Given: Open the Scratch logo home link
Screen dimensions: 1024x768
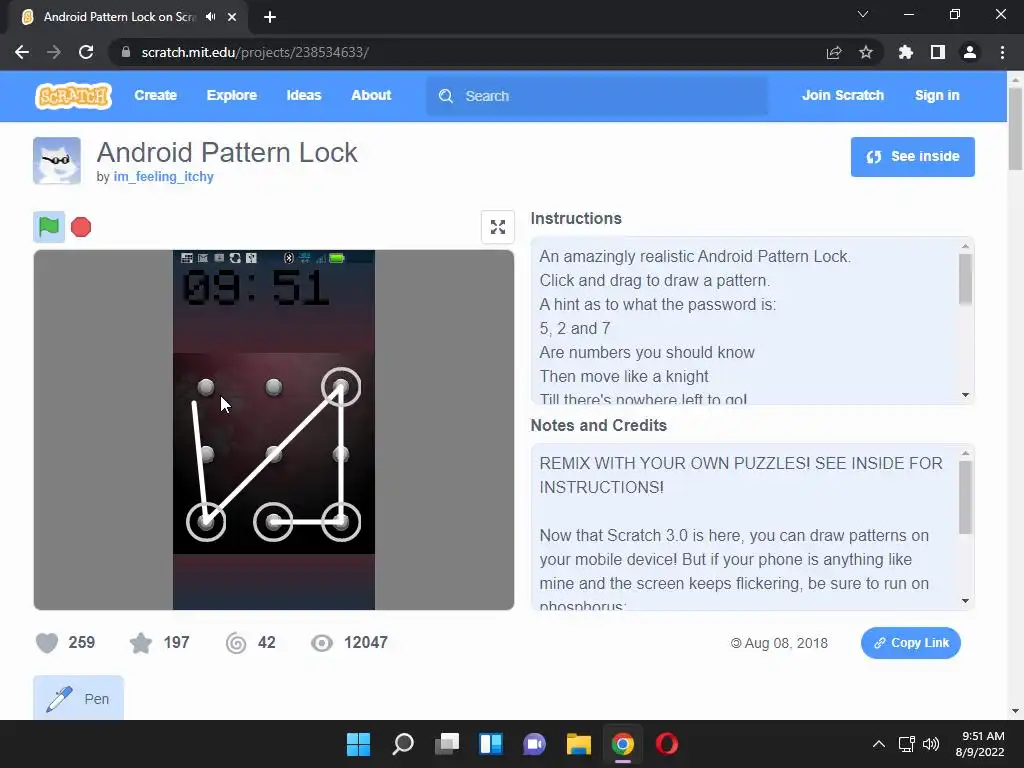Looking at the screenshot, I should [73, 96].
